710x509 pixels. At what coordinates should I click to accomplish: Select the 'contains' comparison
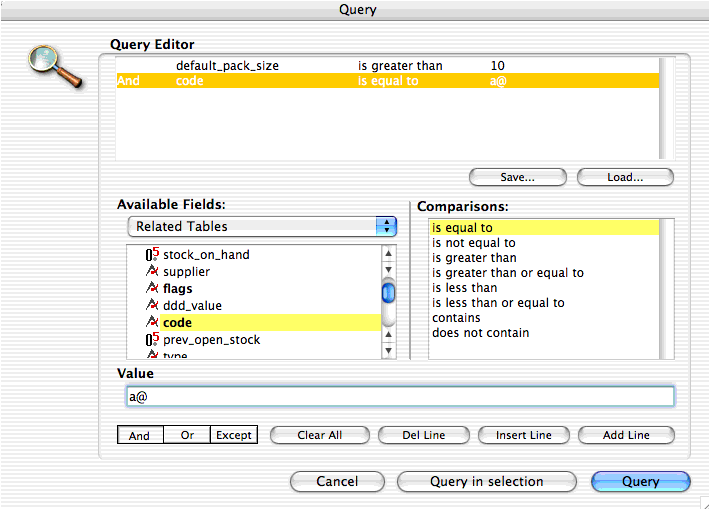pyautogui.click(x=456, y=318)
